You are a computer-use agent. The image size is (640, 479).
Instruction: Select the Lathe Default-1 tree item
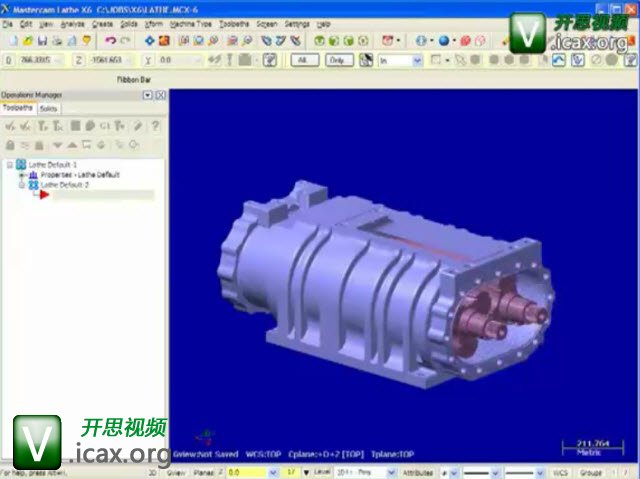[53, 165]
